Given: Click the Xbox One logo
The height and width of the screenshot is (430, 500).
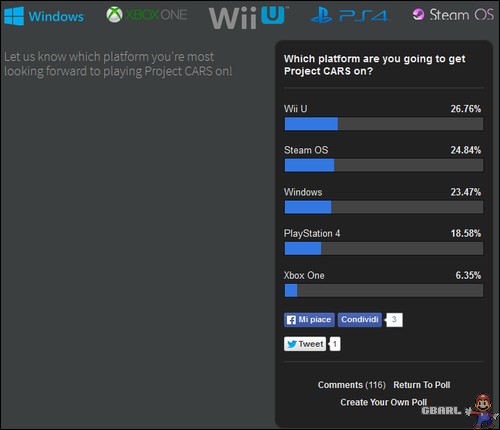Looking at the screenshot, I should point(147,15).
